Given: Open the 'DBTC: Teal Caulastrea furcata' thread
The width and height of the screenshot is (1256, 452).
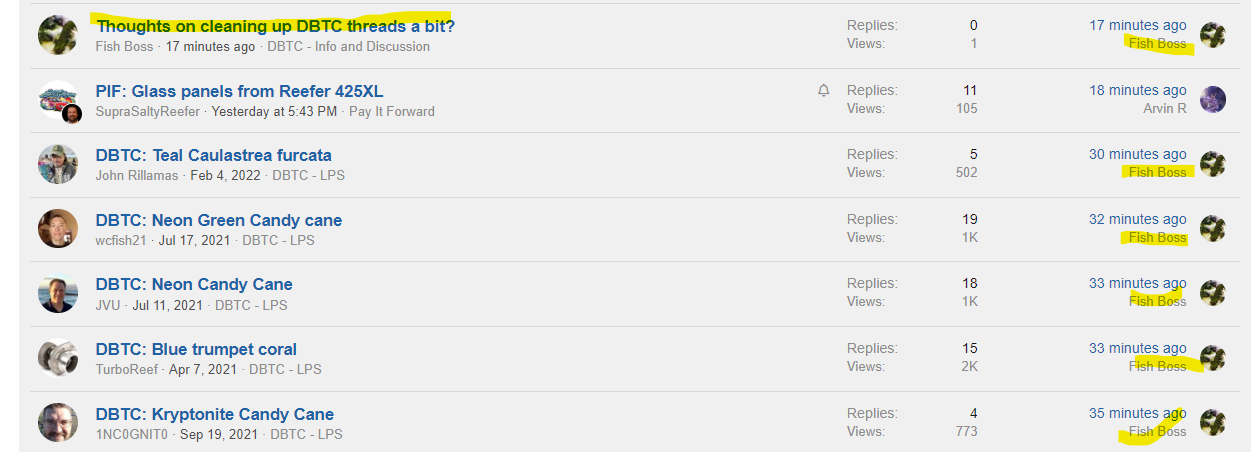Looking at the screenshot, I should (213, 155).
